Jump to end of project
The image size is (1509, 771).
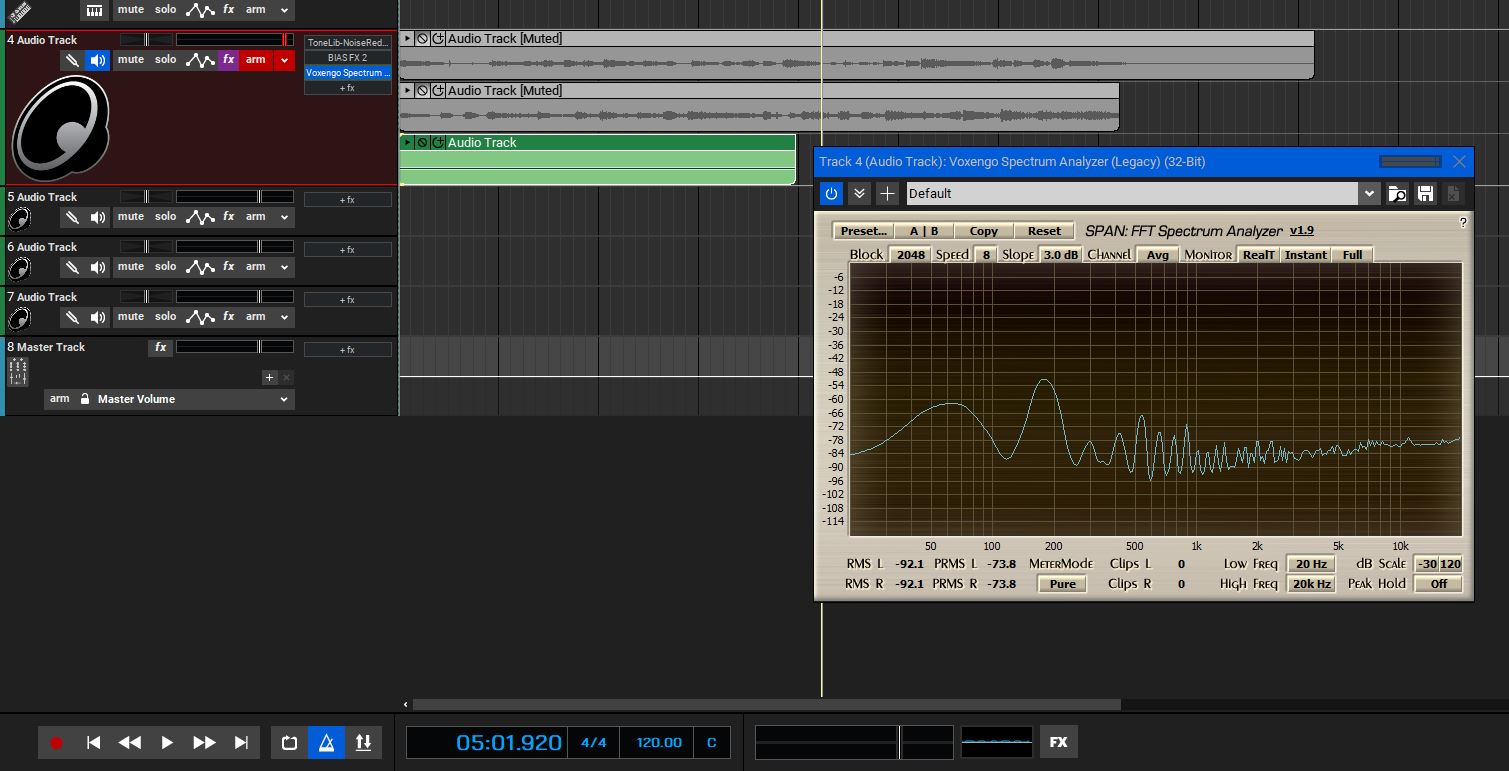point(241,743)
